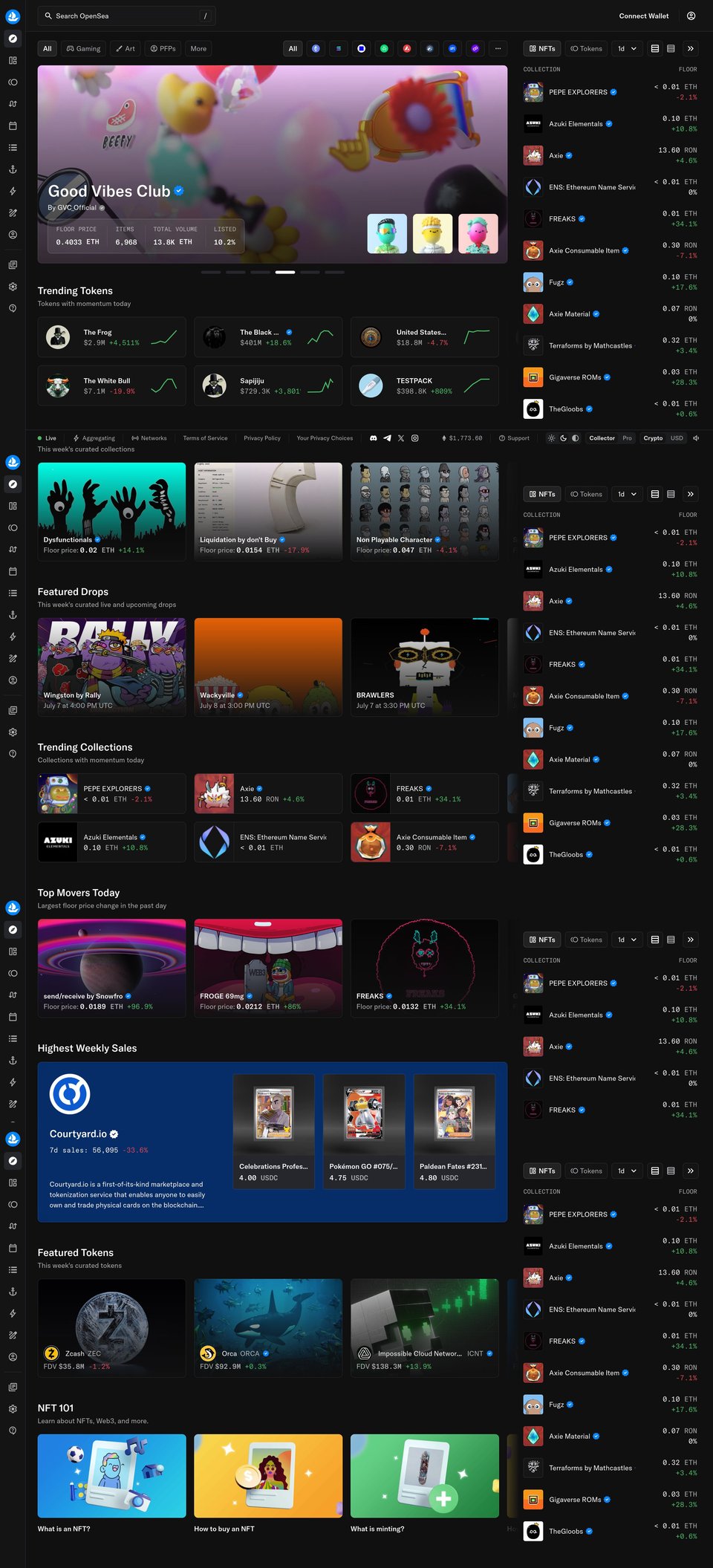Screen dimensions: 713x1568
Task: Switch to the Gaming category tab
Action: point(83,48)
